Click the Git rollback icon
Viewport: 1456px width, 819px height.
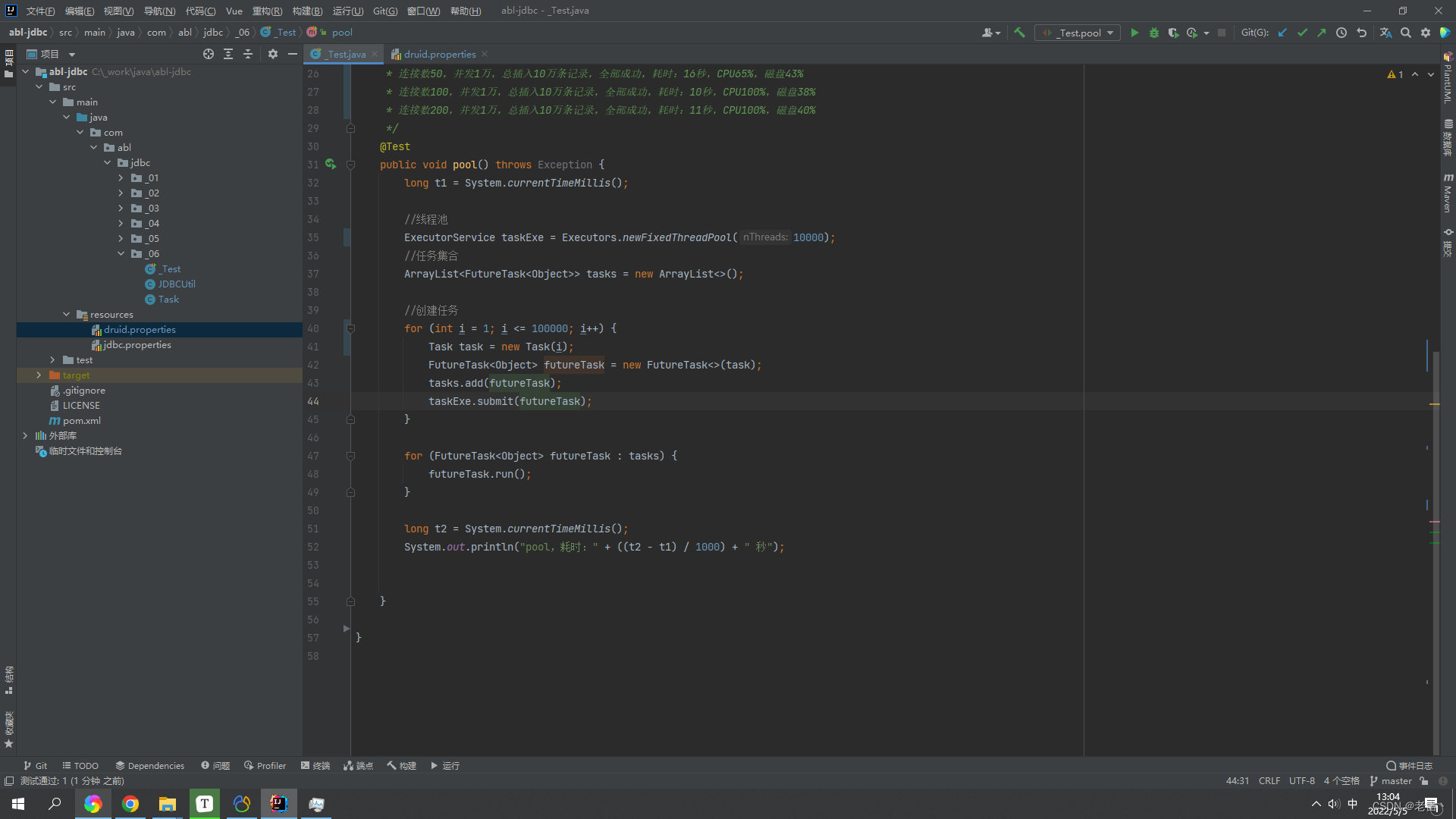coord(1361,33)
